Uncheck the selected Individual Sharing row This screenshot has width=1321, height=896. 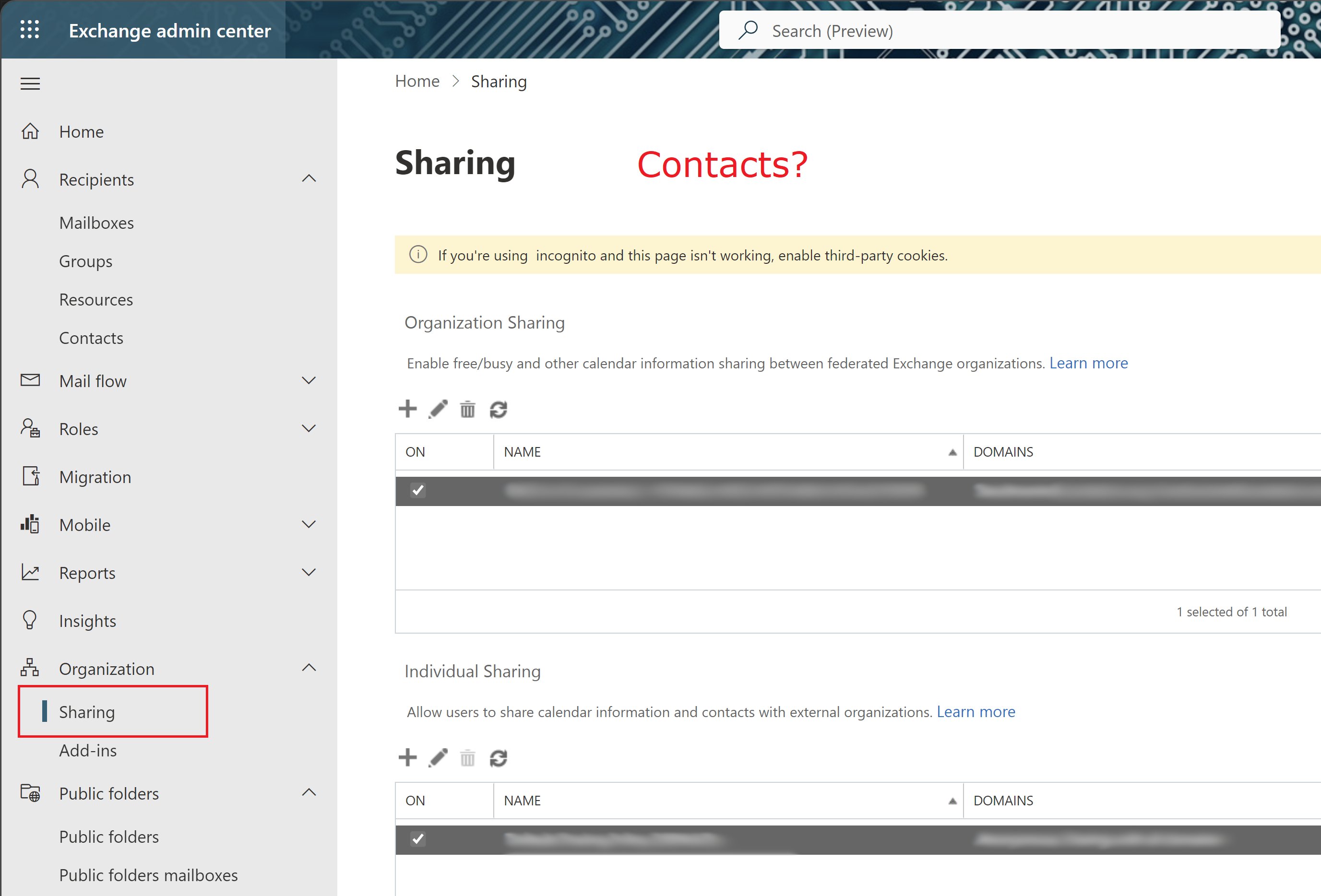click(418, 839)
